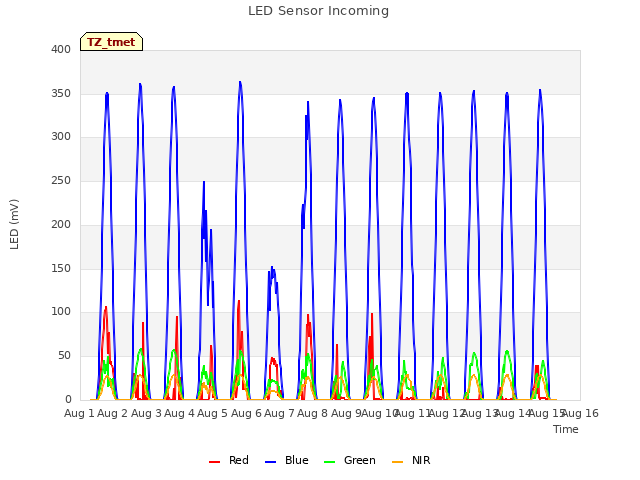Click the 'LED (mV)' y-axis title
Screen dimensions: 640x480
(x=14, y=224)
